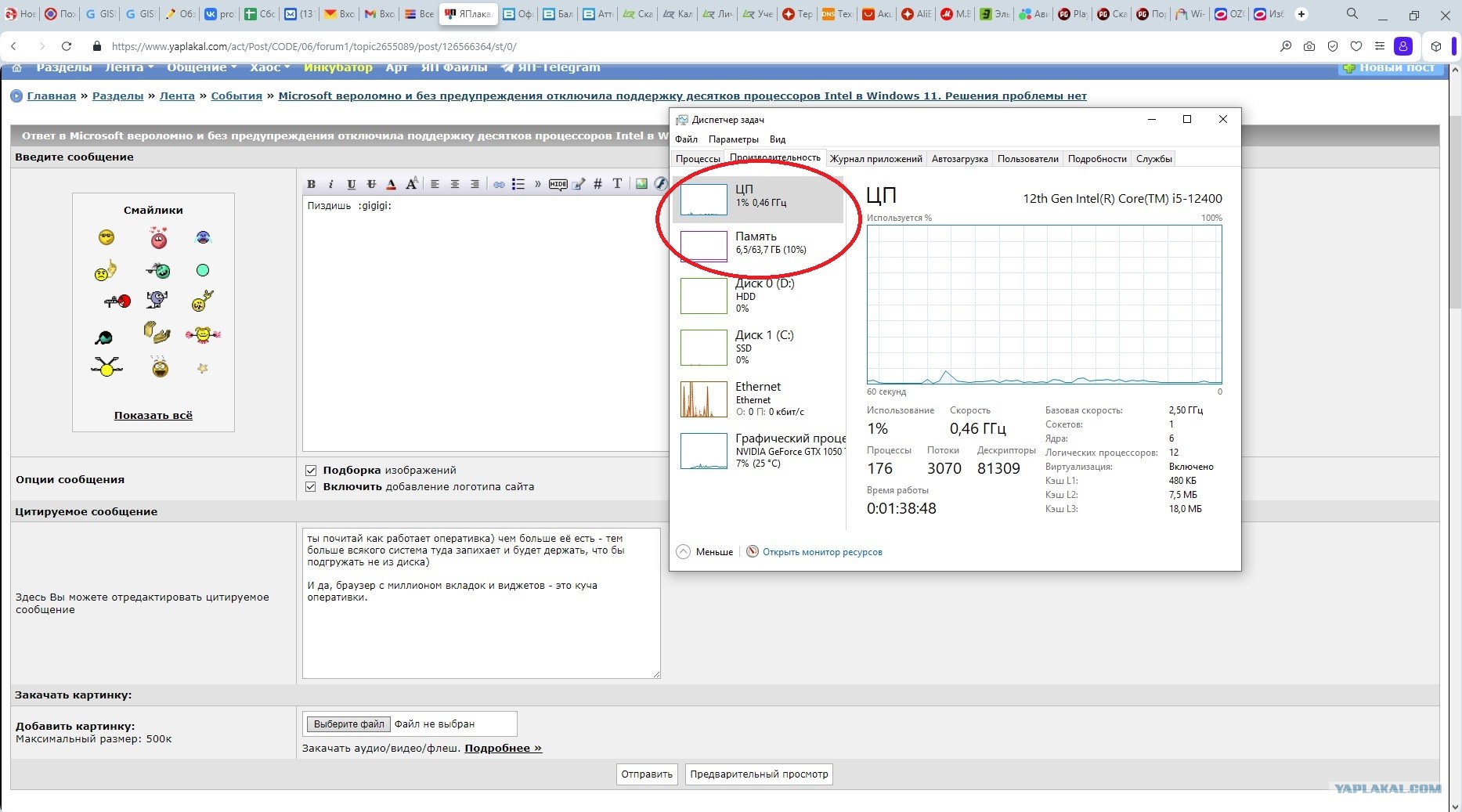Select the 'Диск 0 (D:)' performance item
Image resolution: width=1462 pixels, height=812 pixels.
pos(758,295)
